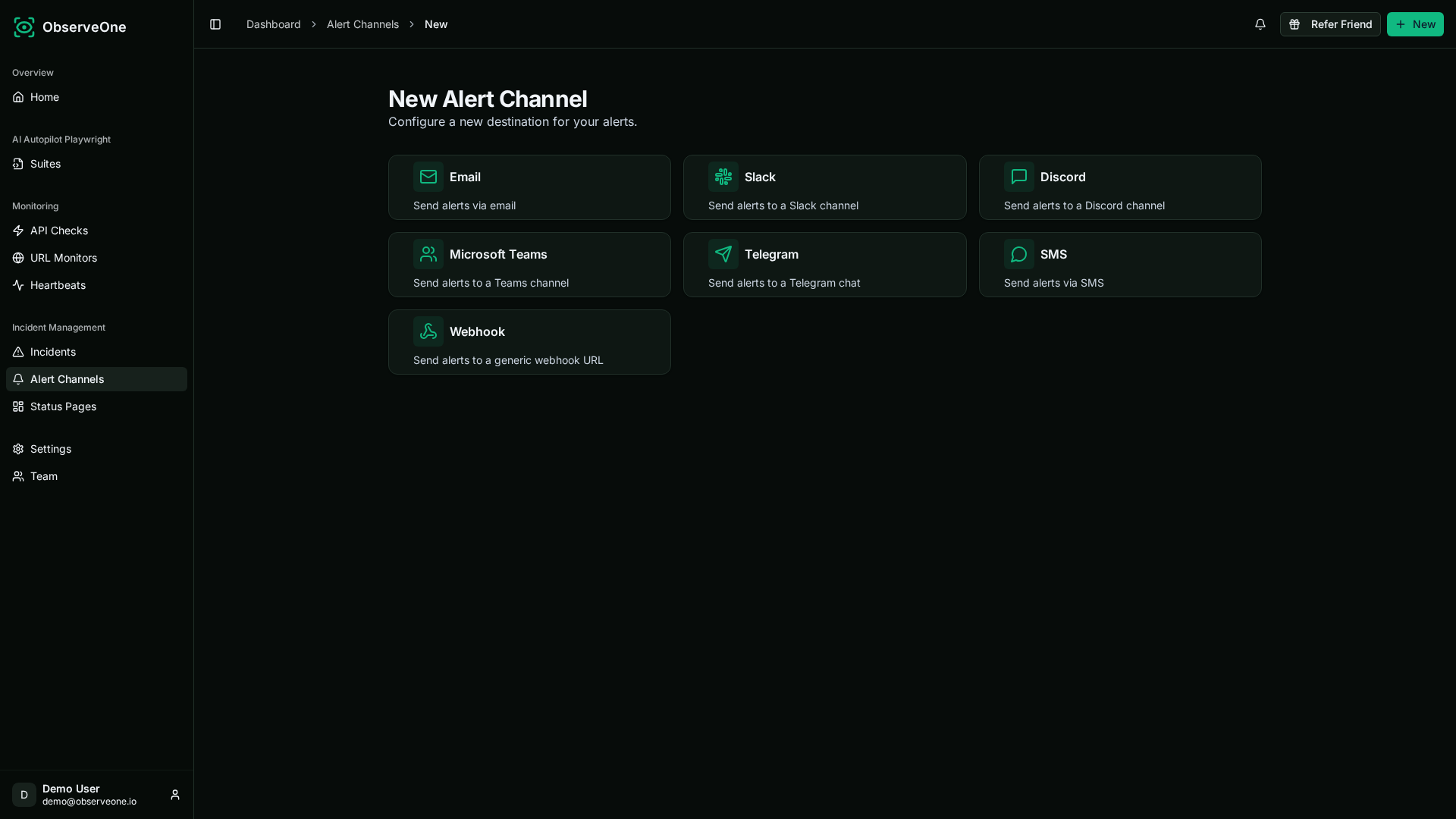This screenshot has height=819, width=1456.
Task: Click 'Send alerts to a generic webhook URL' text
Action: point(508,360)
